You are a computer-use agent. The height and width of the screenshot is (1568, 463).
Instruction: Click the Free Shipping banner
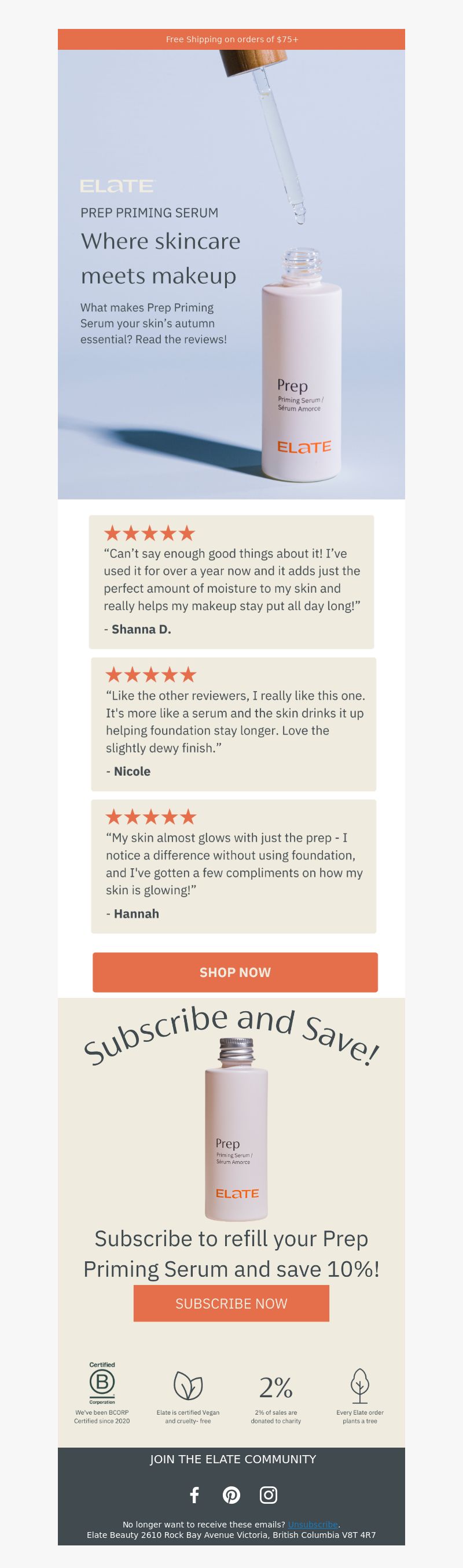[x=231, y=39]
